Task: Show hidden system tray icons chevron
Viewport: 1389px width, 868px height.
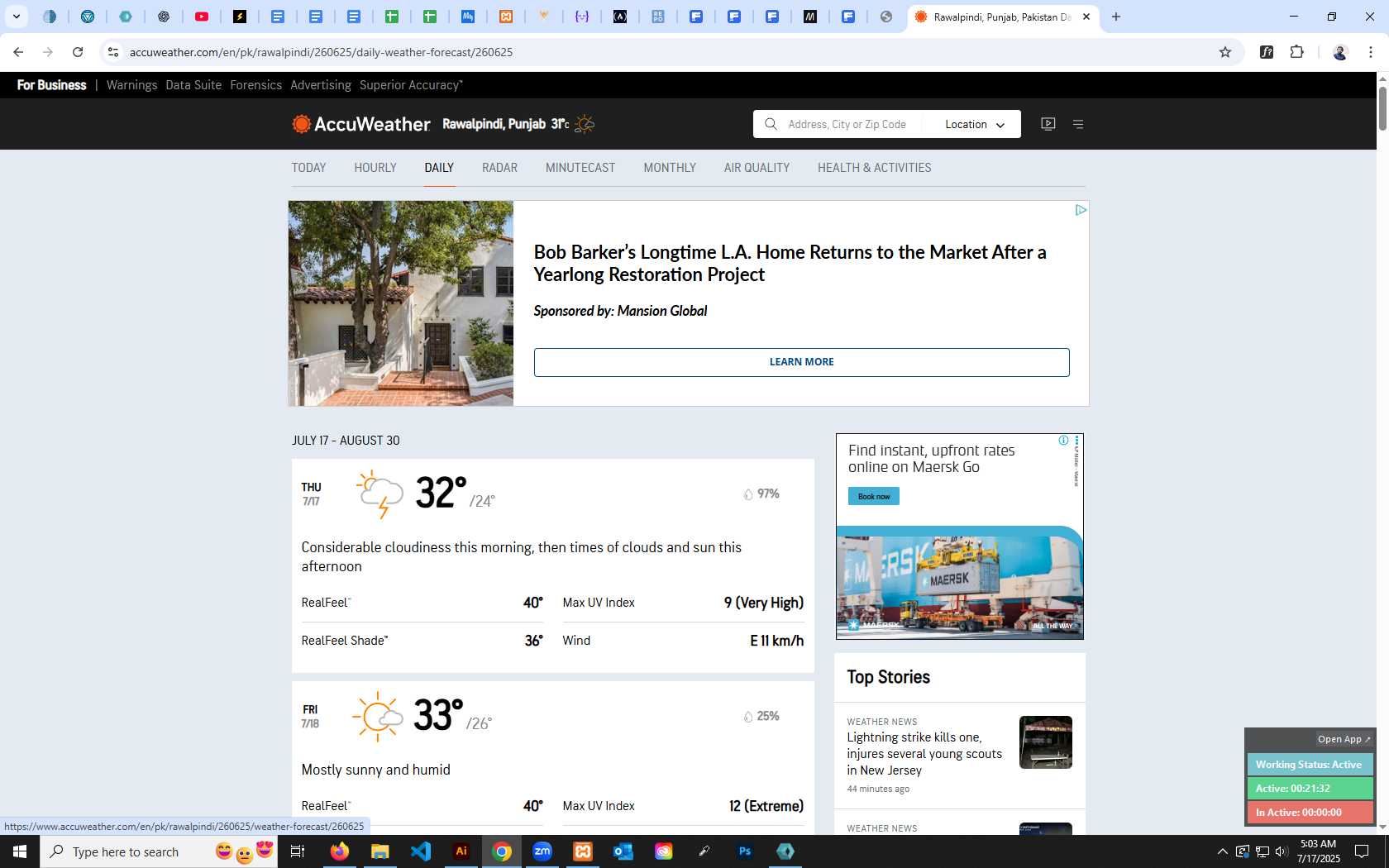Action: click(x=1223, y=851)
